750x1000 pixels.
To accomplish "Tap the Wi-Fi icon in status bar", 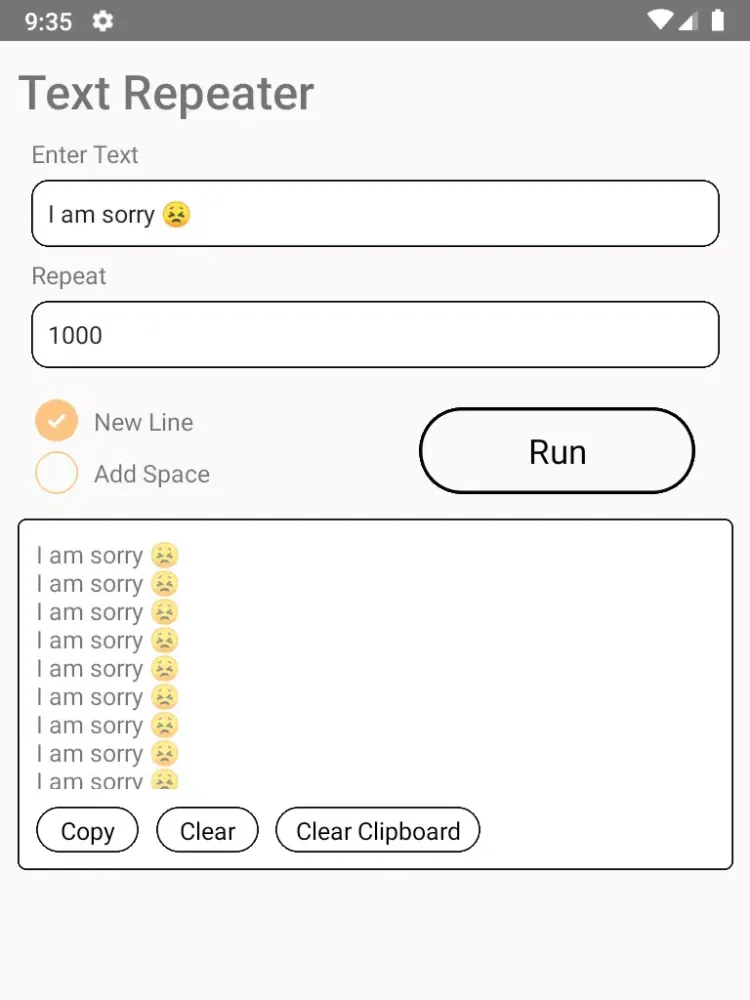I will [x=659, y=21].
